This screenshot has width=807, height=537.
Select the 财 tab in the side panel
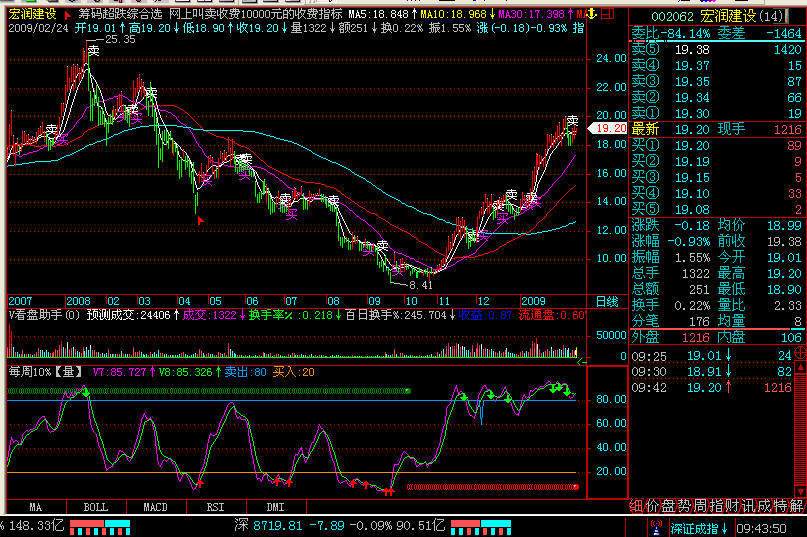click(732, 506)
